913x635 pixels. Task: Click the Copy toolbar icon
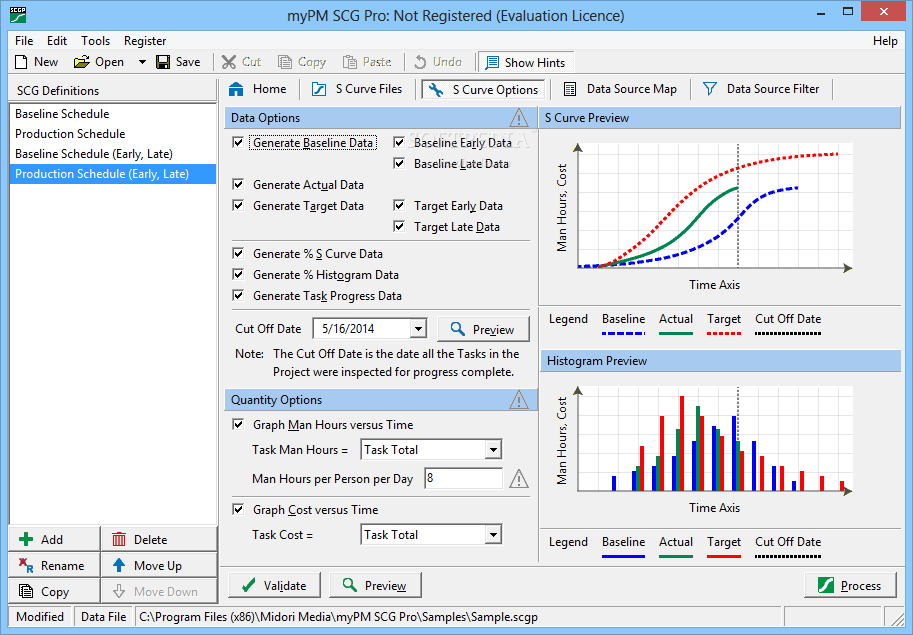tap(285, 62)
